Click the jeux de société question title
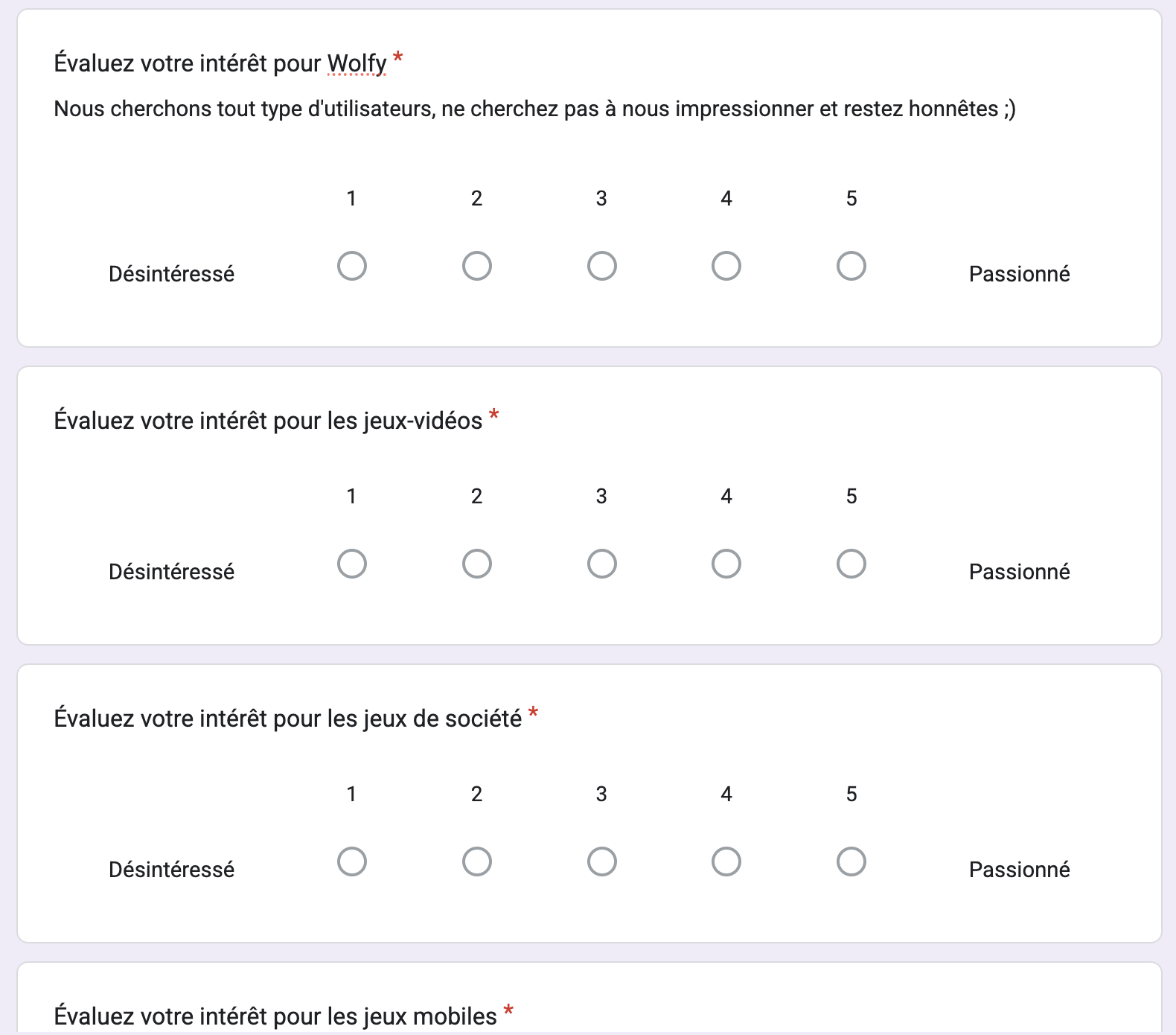Screen dimensions: 1176x1035 point(287,719)
